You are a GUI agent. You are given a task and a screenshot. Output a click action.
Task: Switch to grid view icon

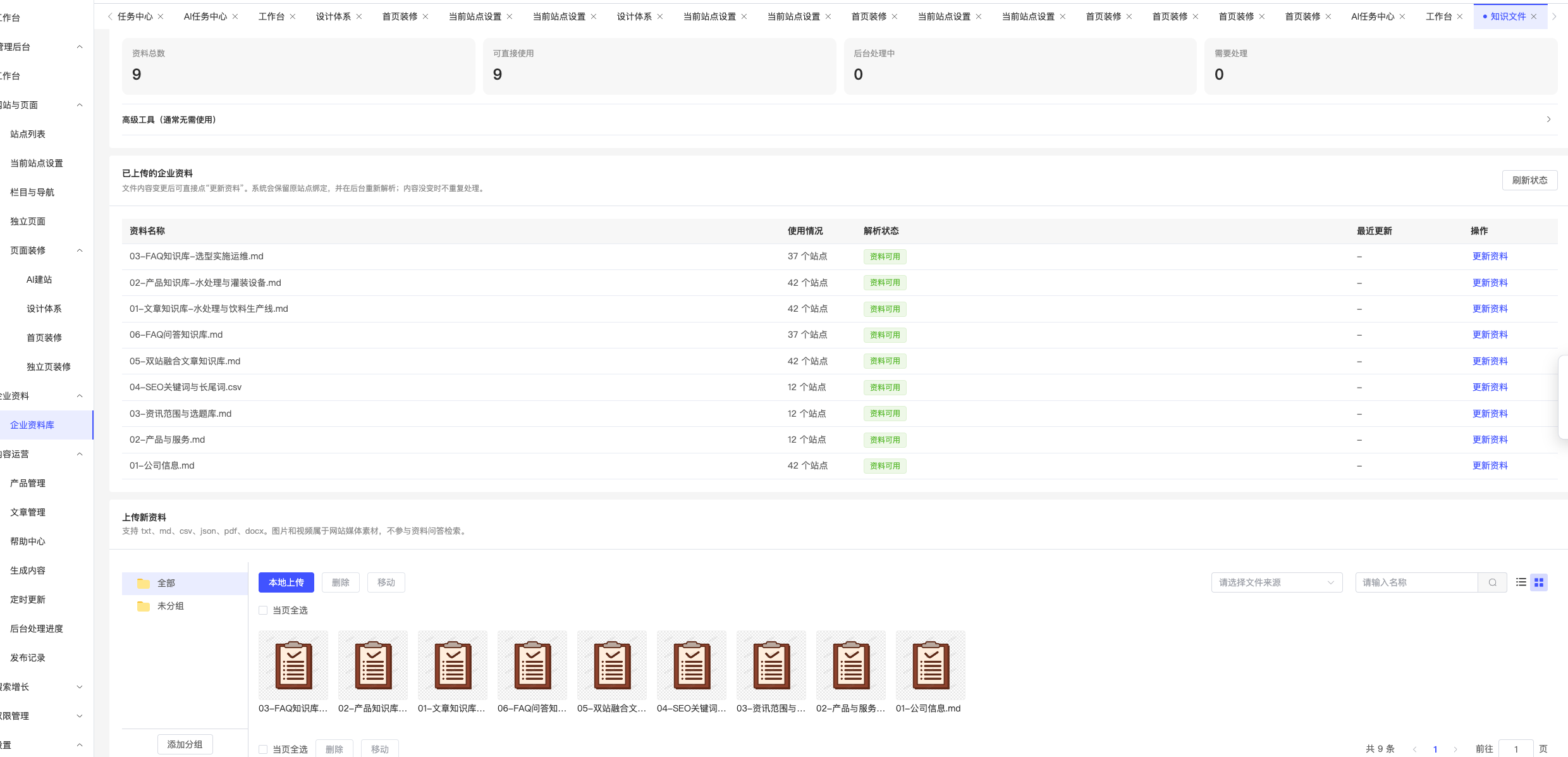pyautogui.click(x=1539, y=582)
